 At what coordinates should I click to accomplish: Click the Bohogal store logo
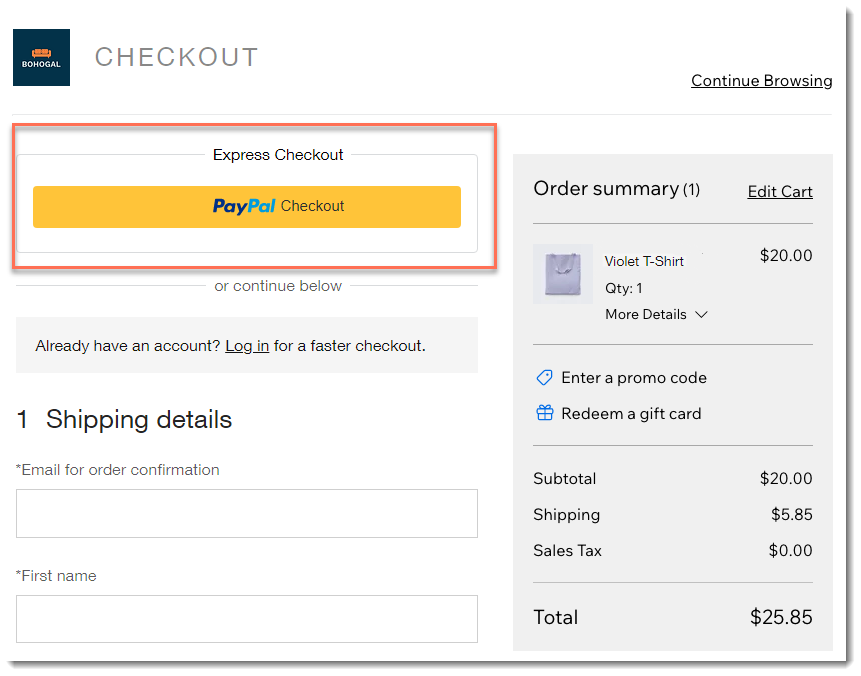tap(41, 58)
